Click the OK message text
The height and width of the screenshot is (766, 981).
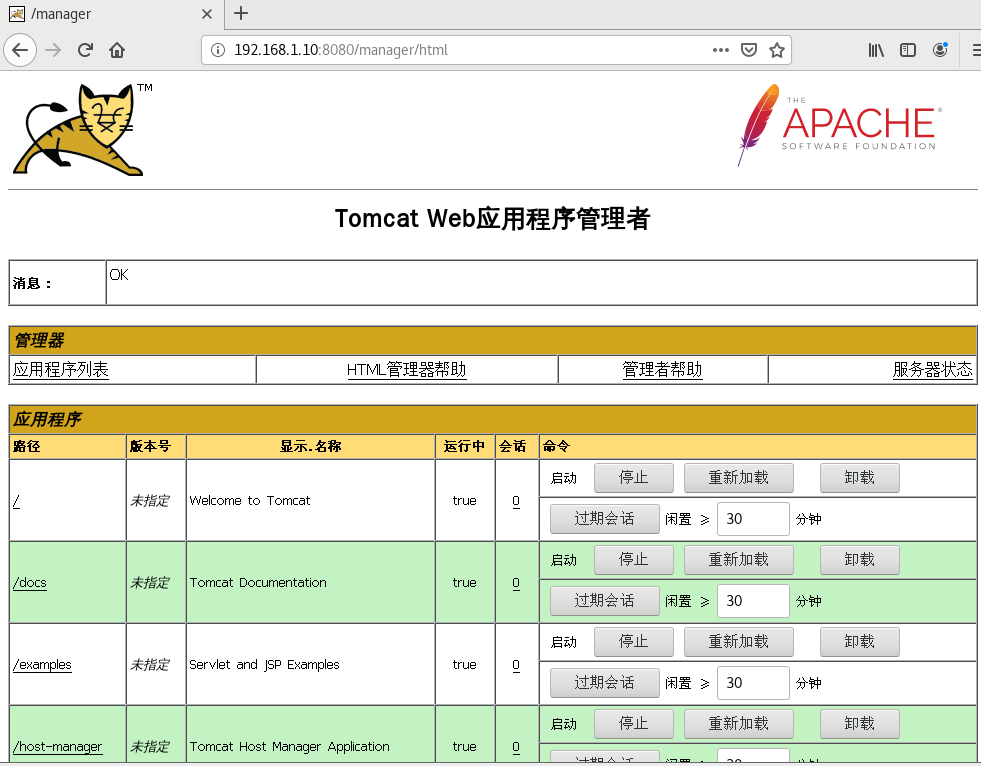pyautogui.click(x=119, y=275)
